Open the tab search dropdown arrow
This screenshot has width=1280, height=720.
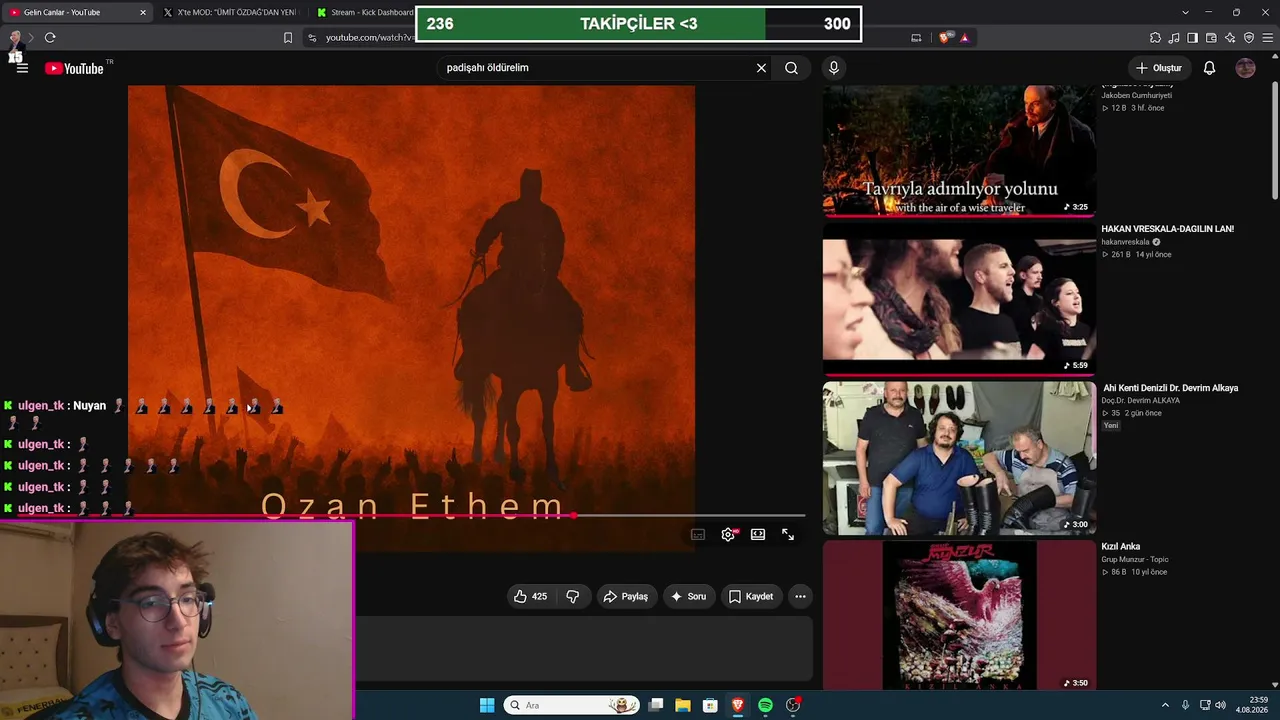point(1185,12)
